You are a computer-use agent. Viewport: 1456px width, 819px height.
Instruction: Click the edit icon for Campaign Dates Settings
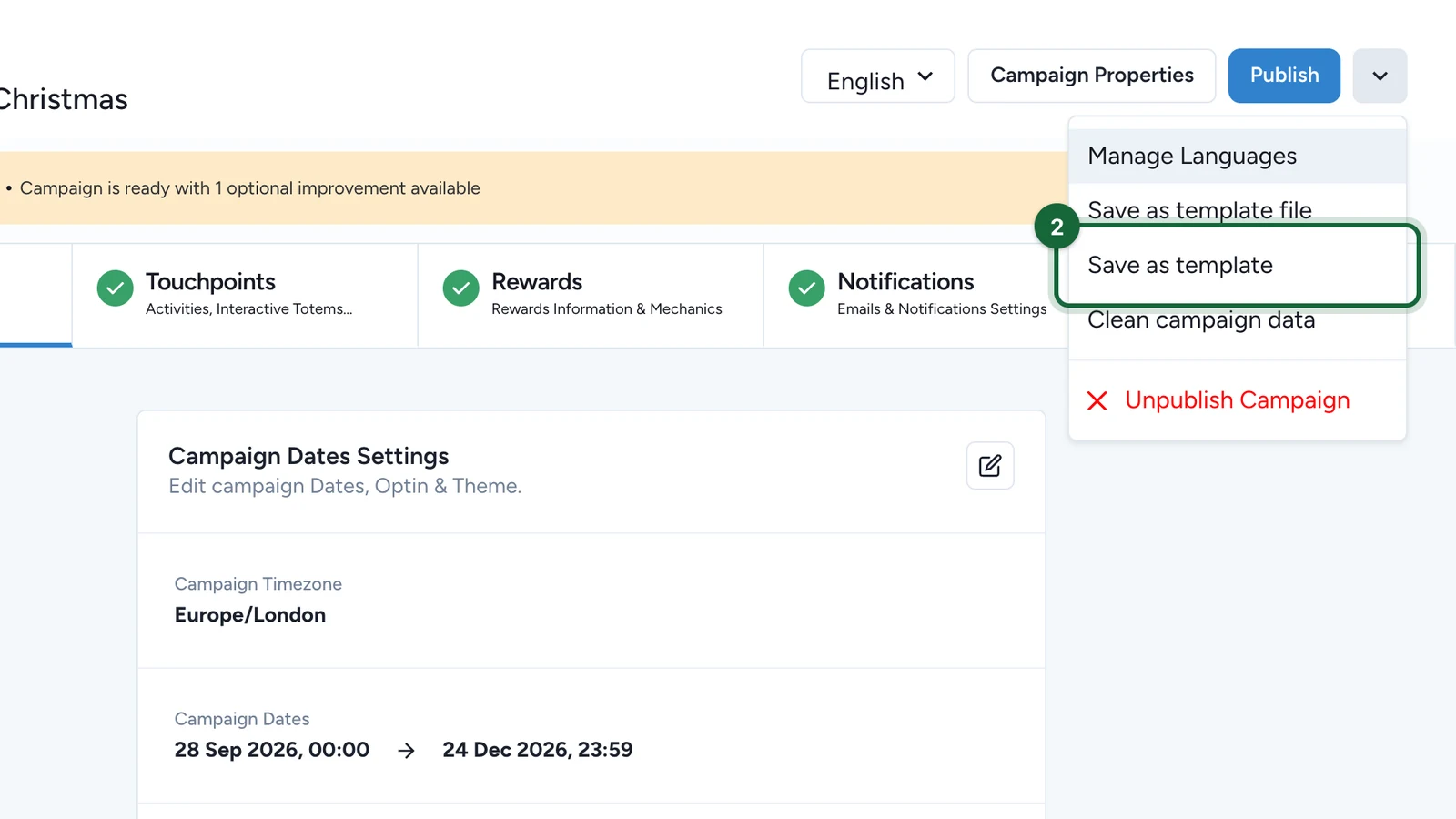(990, 466)
